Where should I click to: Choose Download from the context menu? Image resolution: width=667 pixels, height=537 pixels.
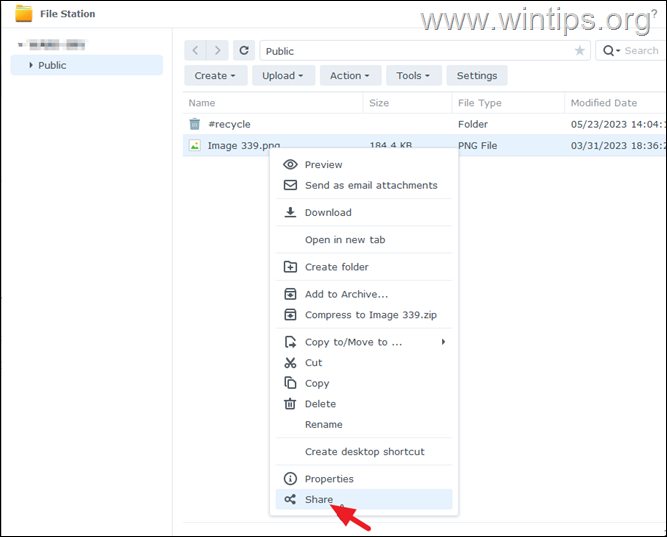click(364, 212)
